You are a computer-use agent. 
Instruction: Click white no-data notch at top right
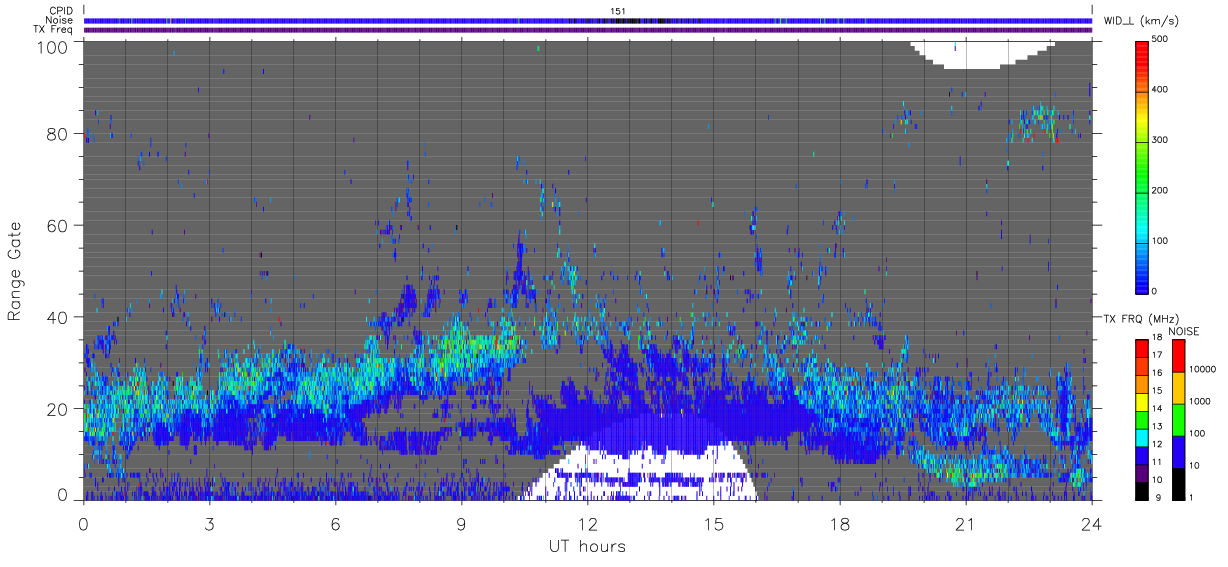985,55
